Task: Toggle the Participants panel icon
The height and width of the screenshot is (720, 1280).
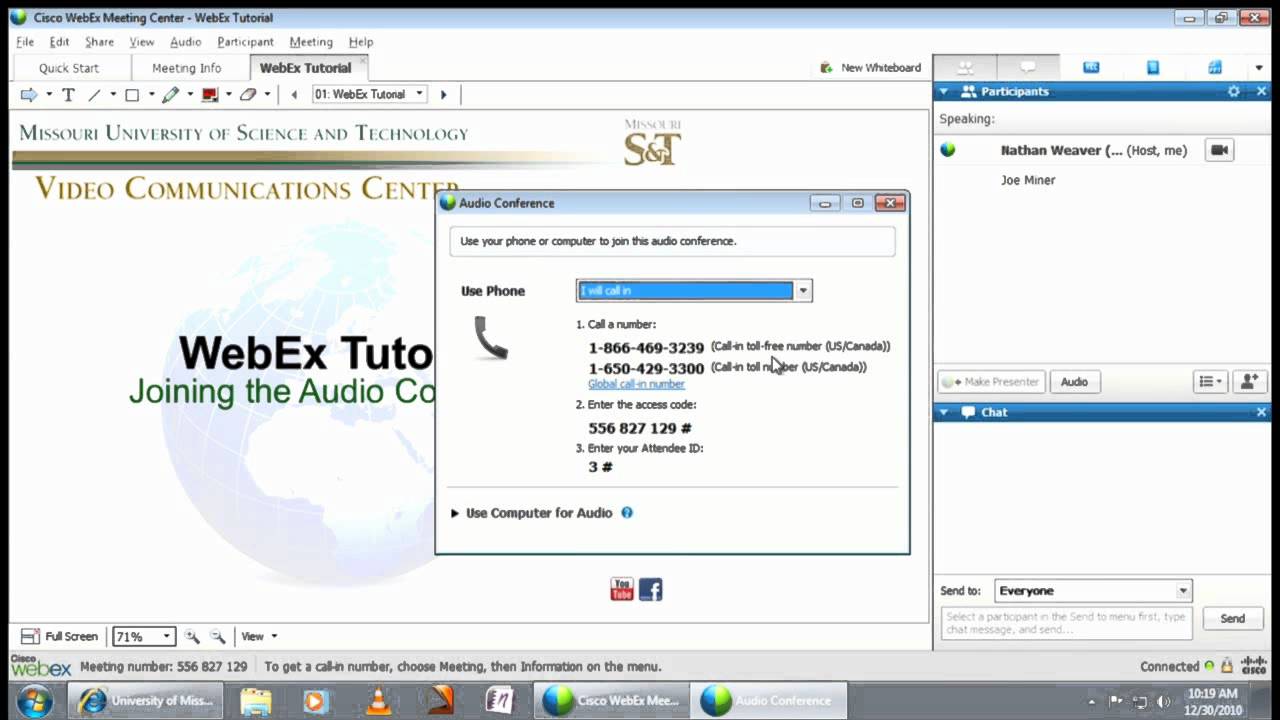Action: [x=965, y=68]
